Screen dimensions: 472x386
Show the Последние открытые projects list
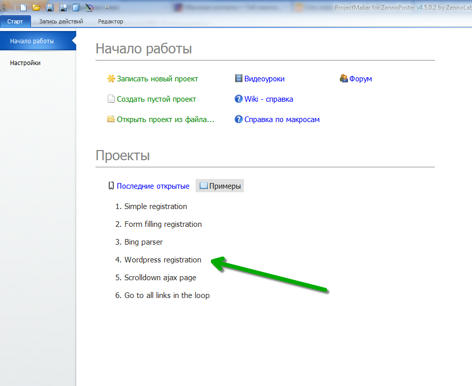153,186
